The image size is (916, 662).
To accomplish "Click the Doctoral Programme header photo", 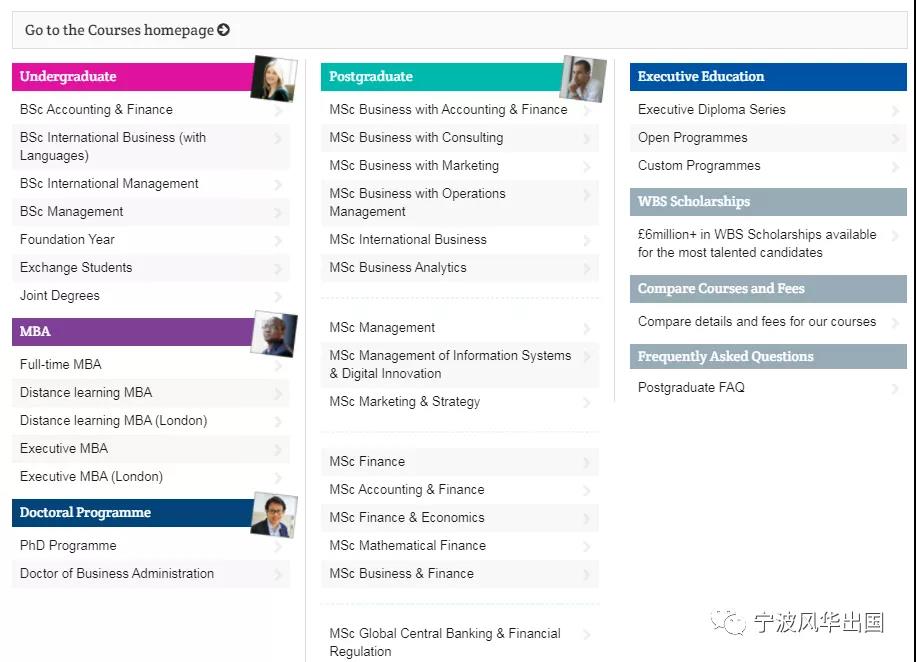I will pyautogui.click(x=273, y=515).
